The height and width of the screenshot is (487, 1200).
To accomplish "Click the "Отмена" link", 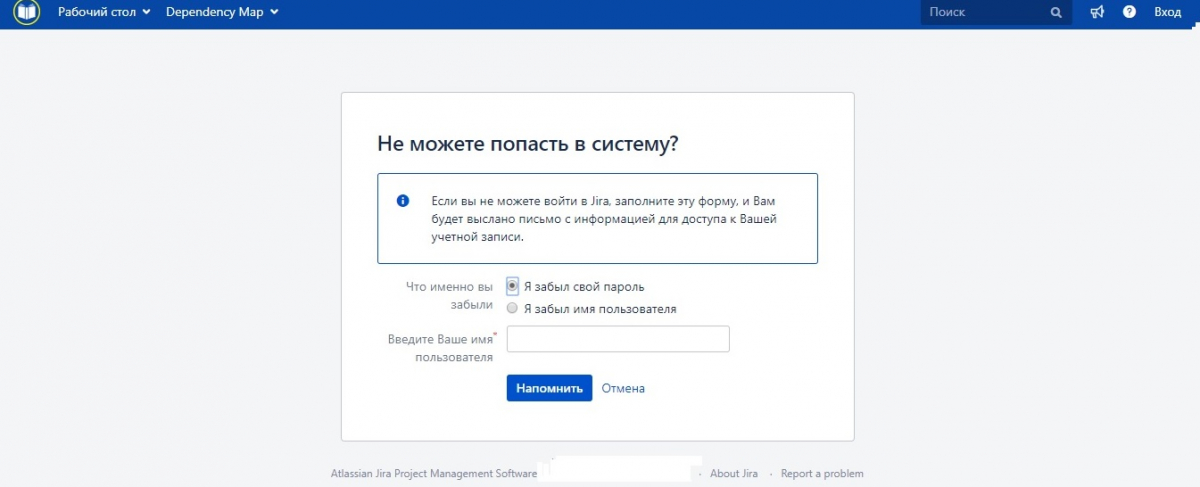I will pos(623,388).
